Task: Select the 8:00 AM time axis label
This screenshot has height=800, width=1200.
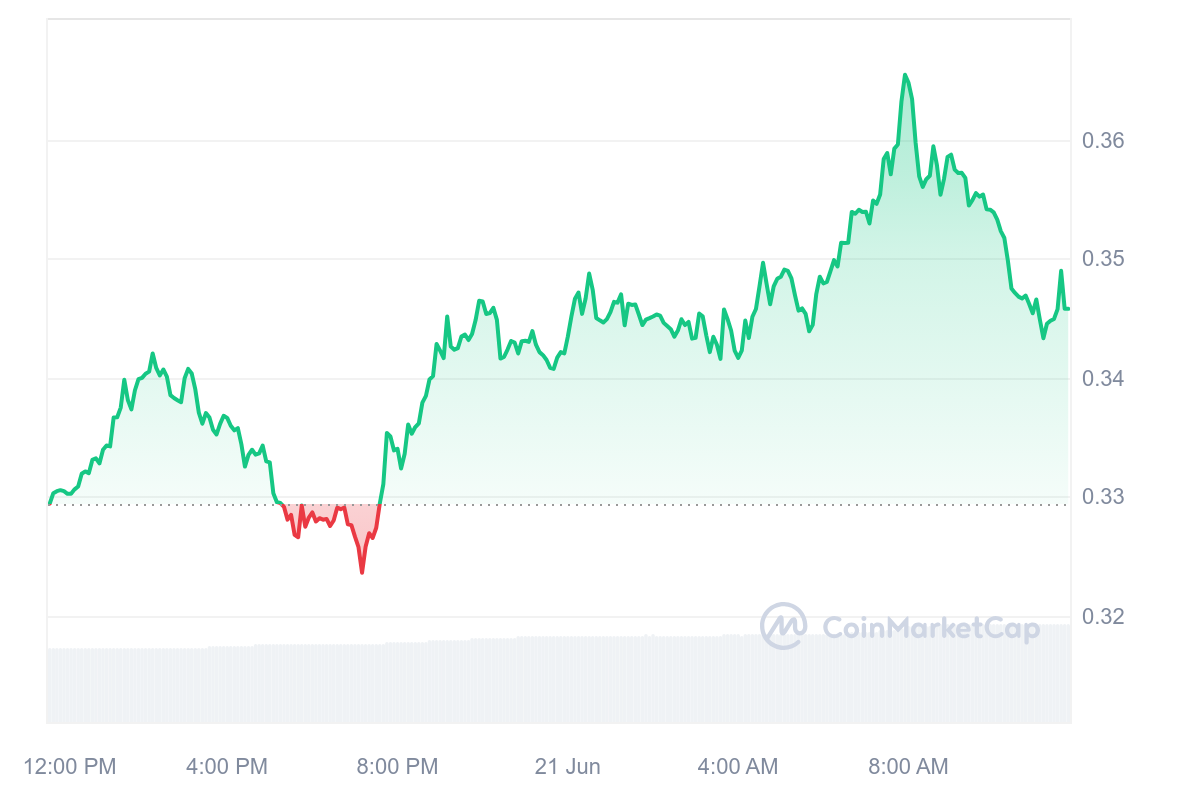Action: pos(907,767)
